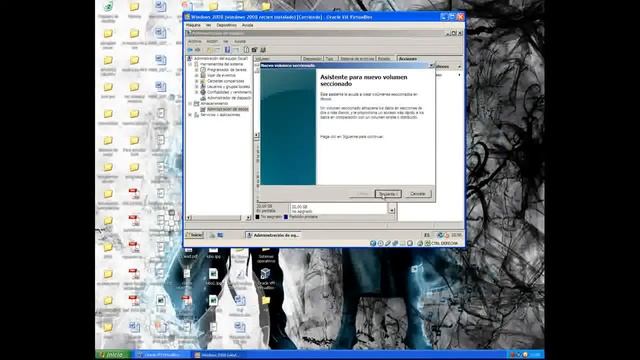Screen dimensions: 640x360
Task: Click the Tipo column header
Action: (x=330, y=59)
